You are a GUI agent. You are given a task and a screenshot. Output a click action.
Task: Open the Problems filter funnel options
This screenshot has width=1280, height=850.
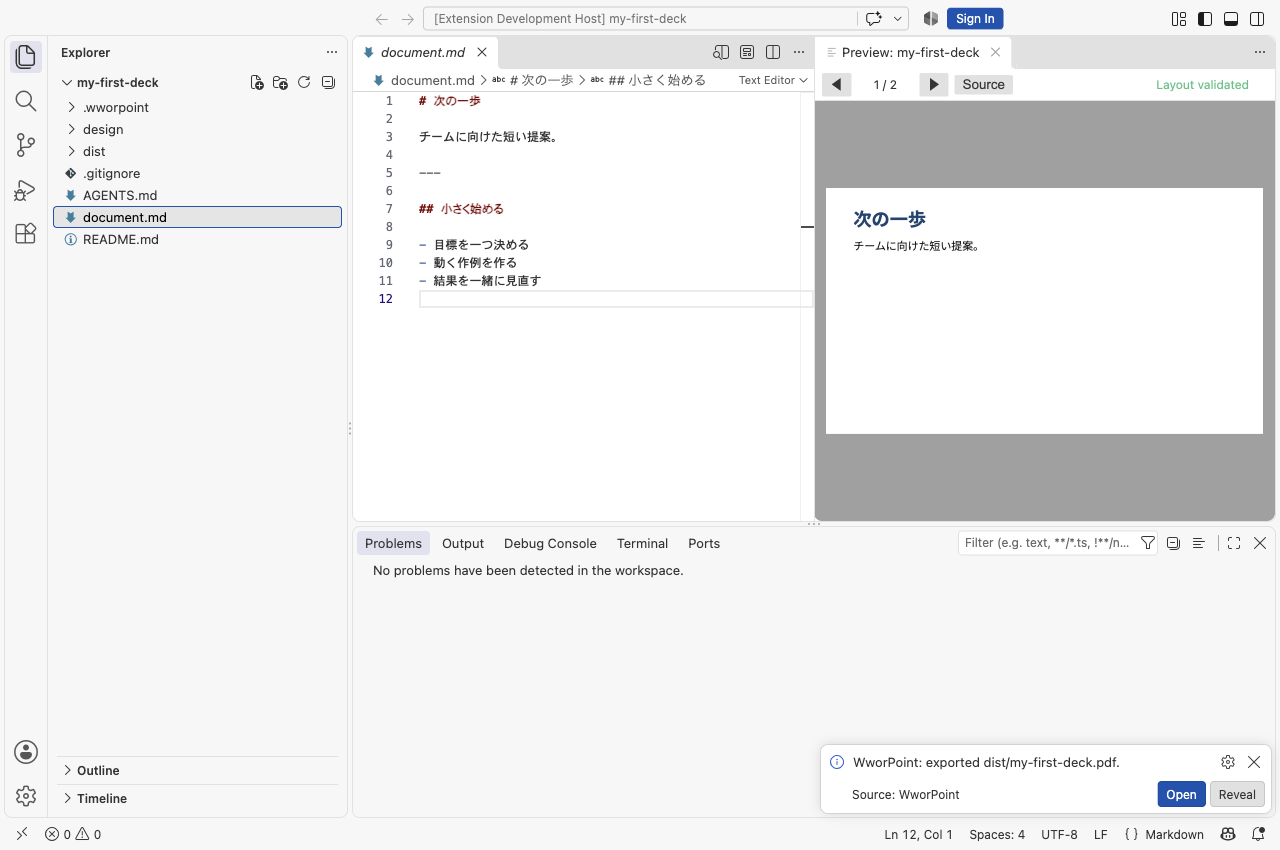(x=1148, y=543)
